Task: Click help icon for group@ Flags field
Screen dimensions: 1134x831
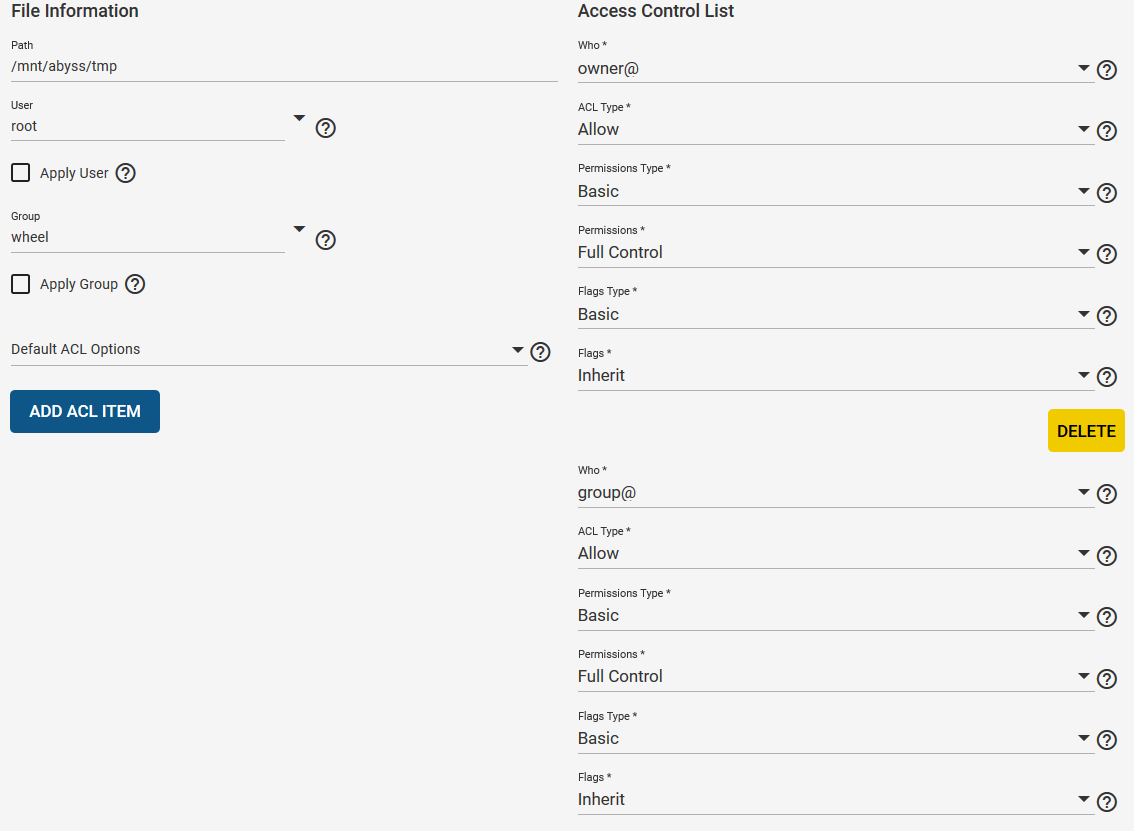Action: (x=1106, y=802)
